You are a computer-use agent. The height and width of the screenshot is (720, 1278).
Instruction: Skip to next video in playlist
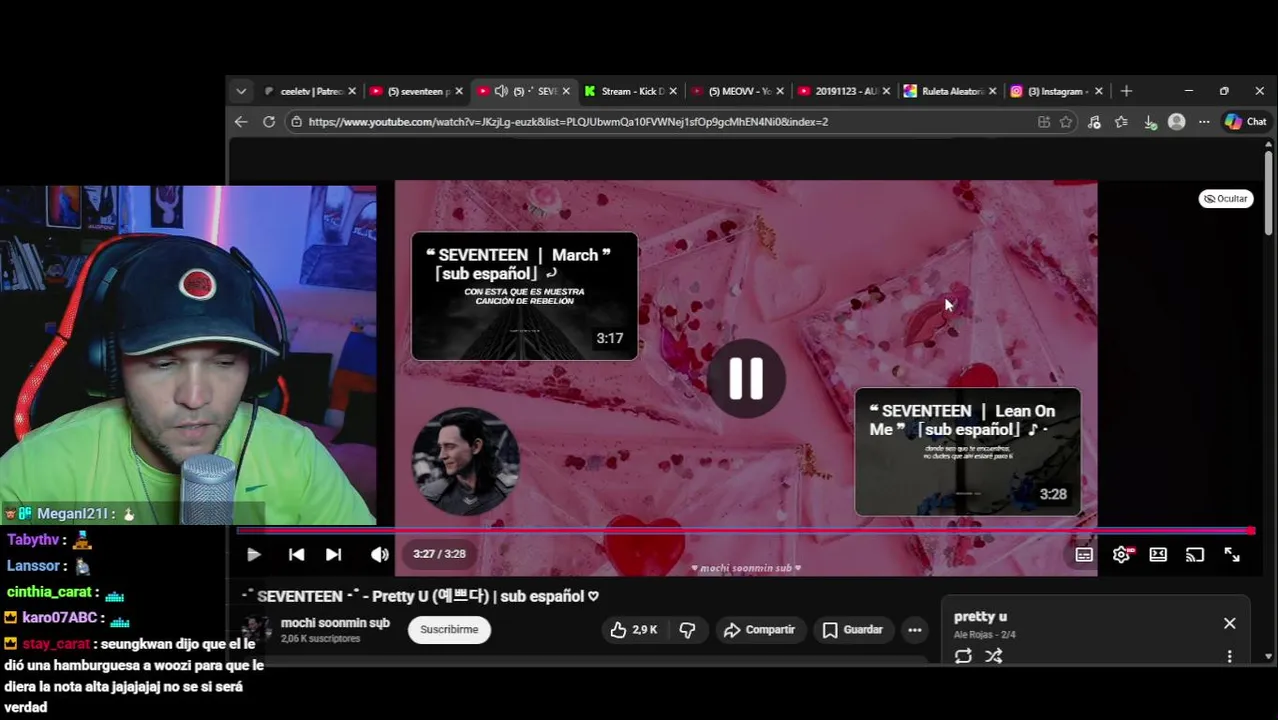coord(334,554)
